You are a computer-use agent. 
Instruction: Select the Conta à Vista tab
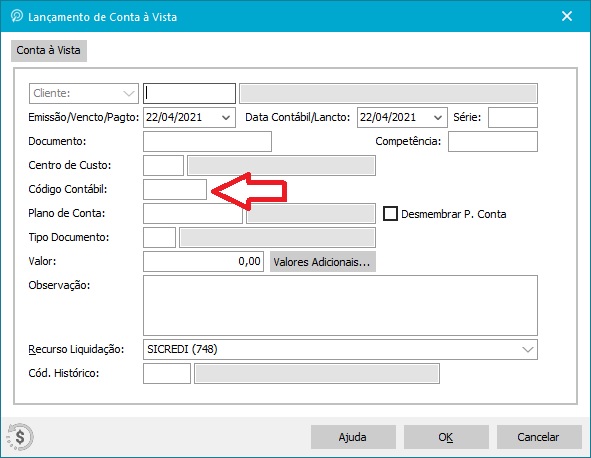(49, 51)
